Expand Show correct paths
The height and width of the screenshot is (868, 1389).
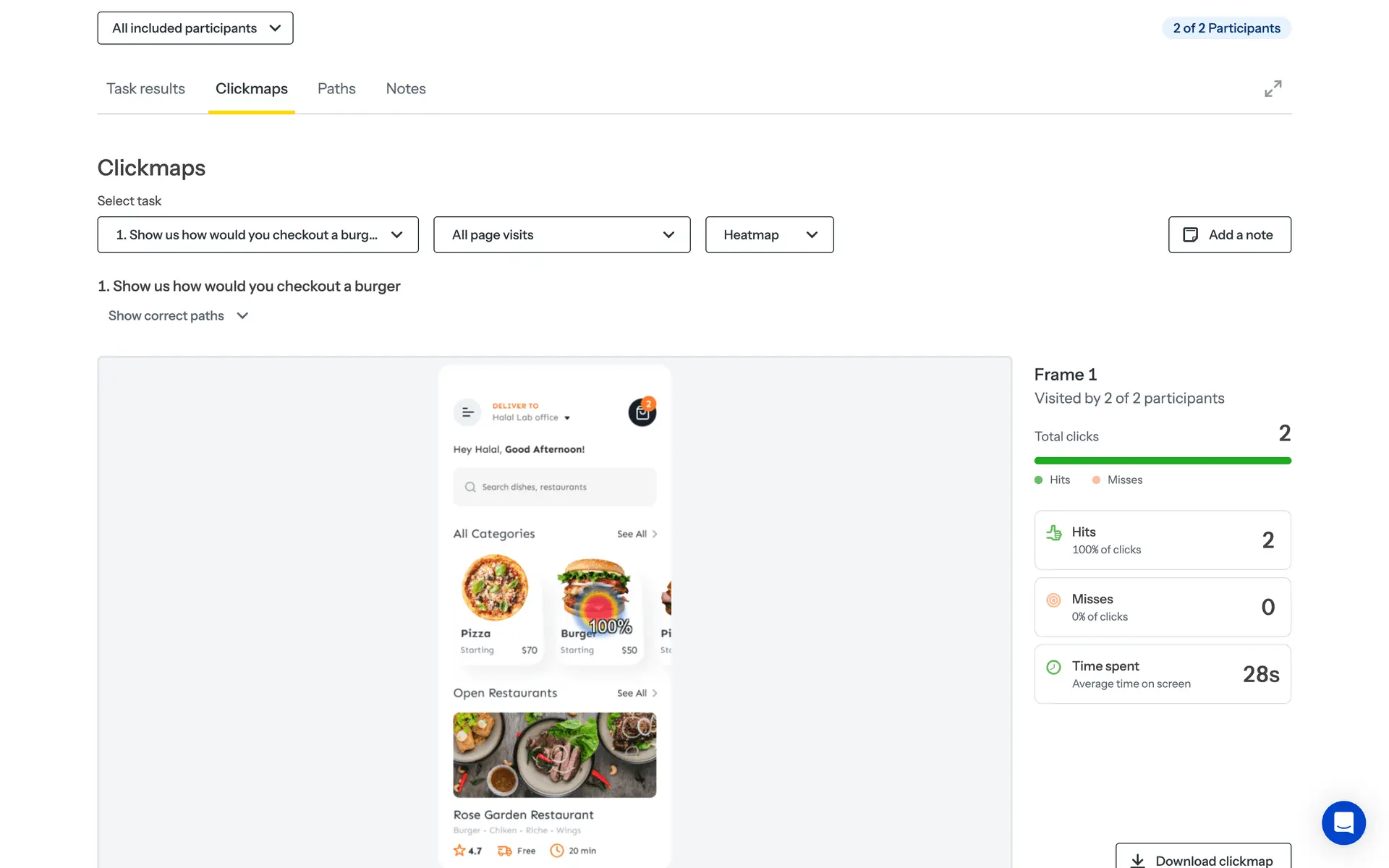[x=178, y=315]
